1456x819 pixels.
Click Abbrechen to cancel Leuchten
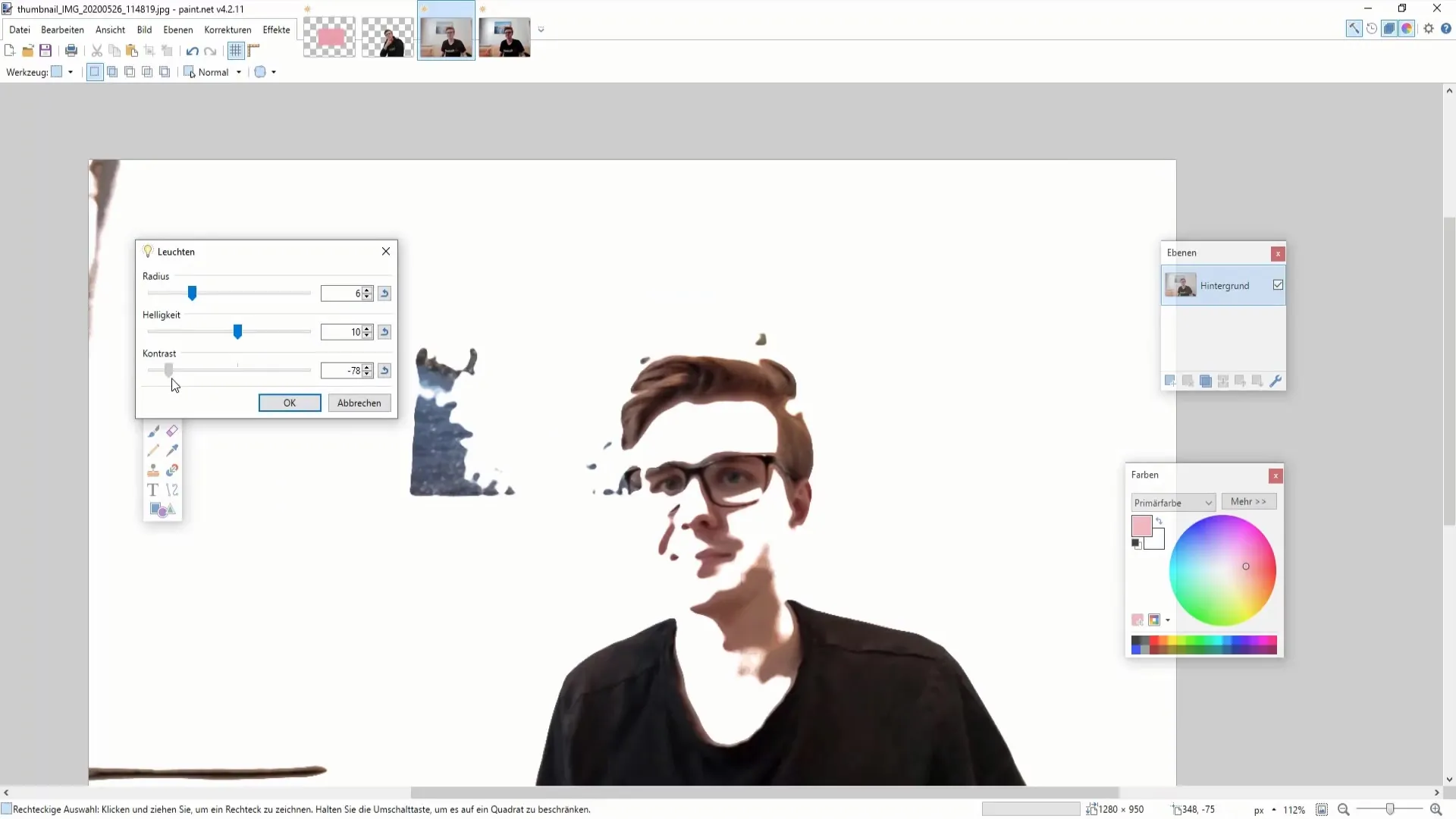point(359,403)
